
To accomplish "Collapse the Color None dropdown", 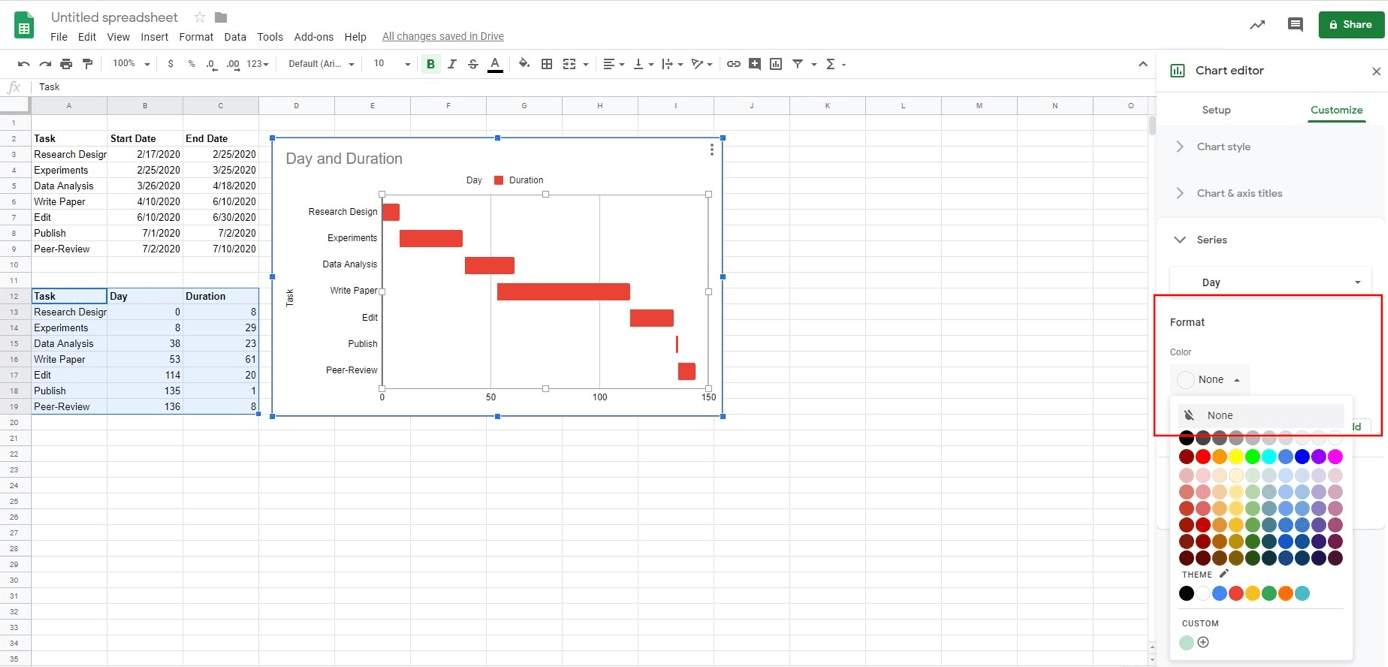I will pyautogui.click(x=1210, y=380).
